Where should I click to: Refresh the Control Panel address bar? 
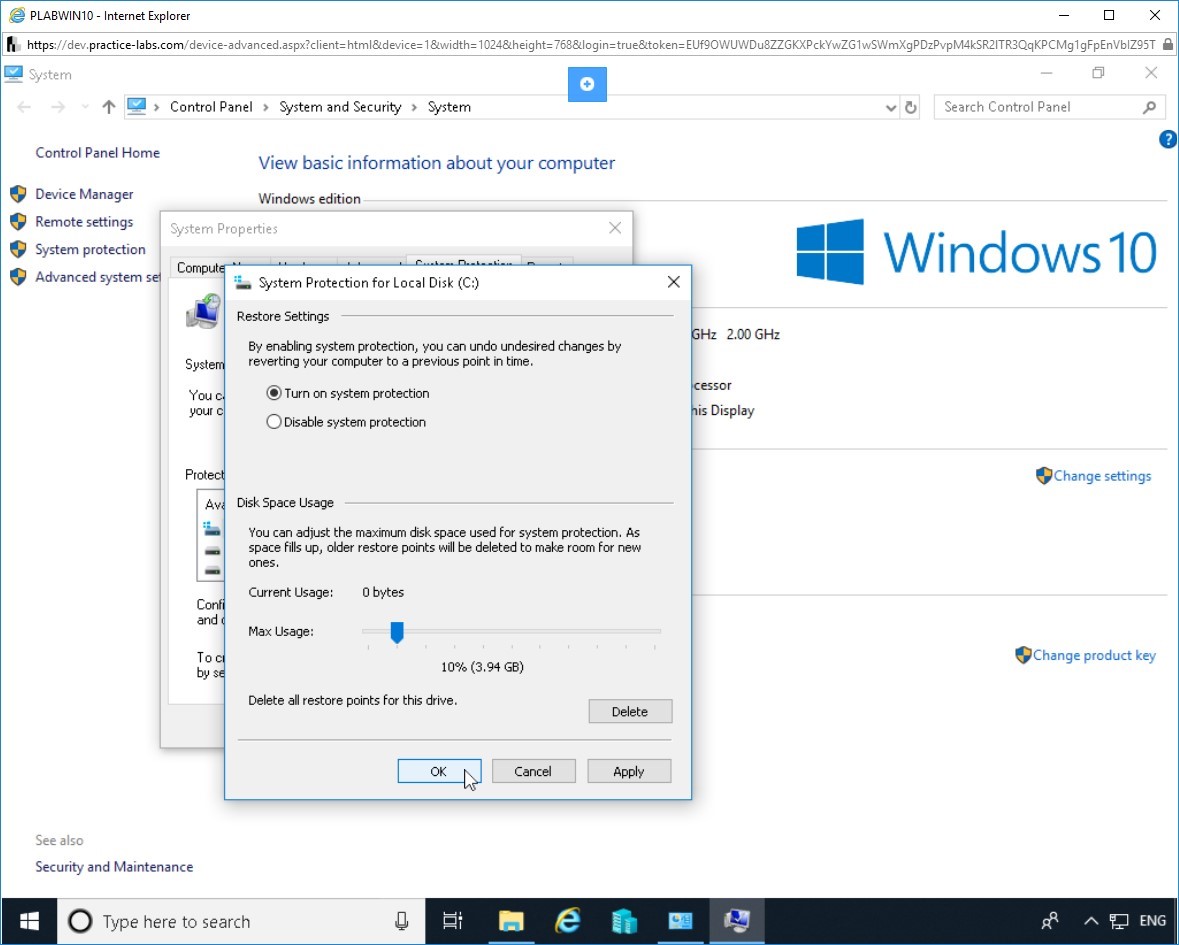[x=911, y=108]
